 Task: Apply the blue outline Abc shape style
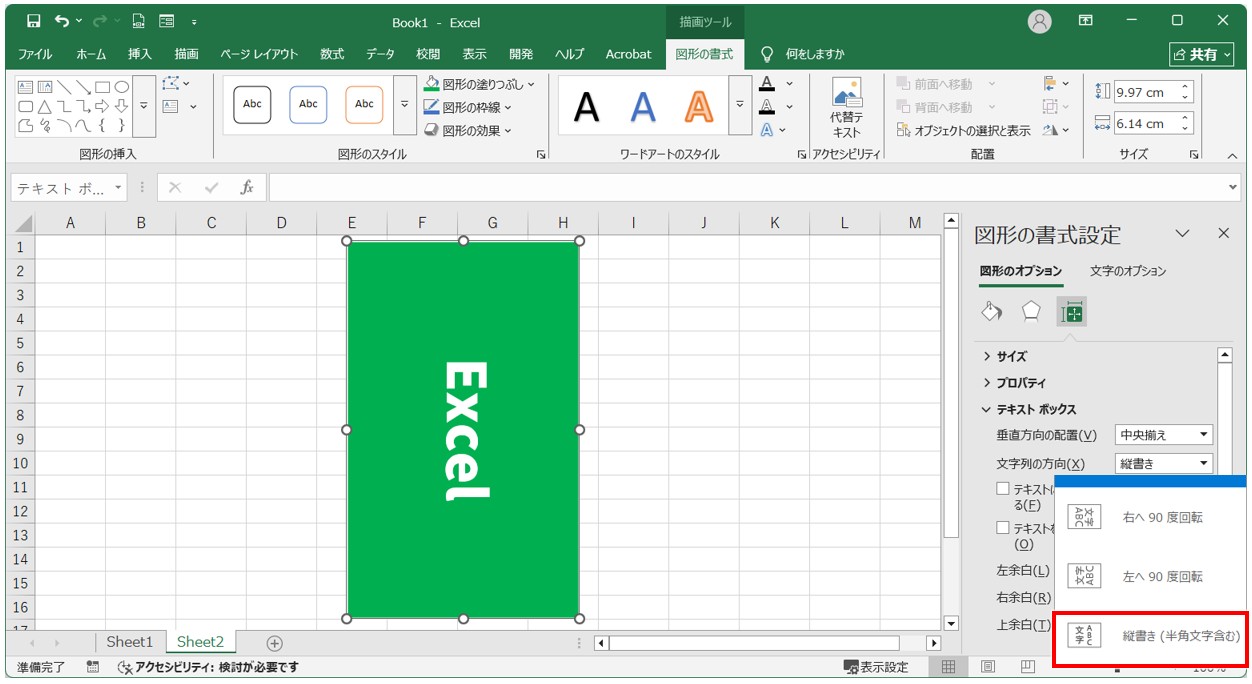pyautogui.click(x=308, y=104)
